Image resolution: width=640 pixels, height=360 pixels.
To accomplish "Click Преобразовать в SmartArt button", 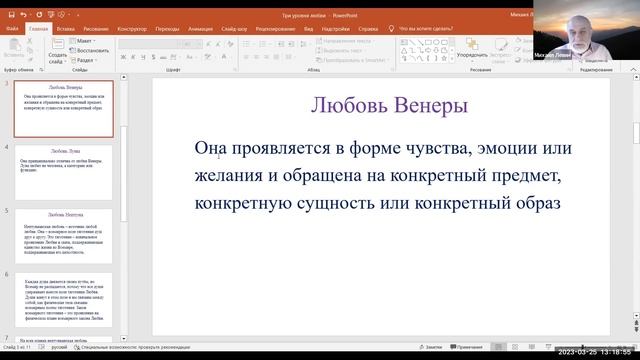I will click(353, 60).
